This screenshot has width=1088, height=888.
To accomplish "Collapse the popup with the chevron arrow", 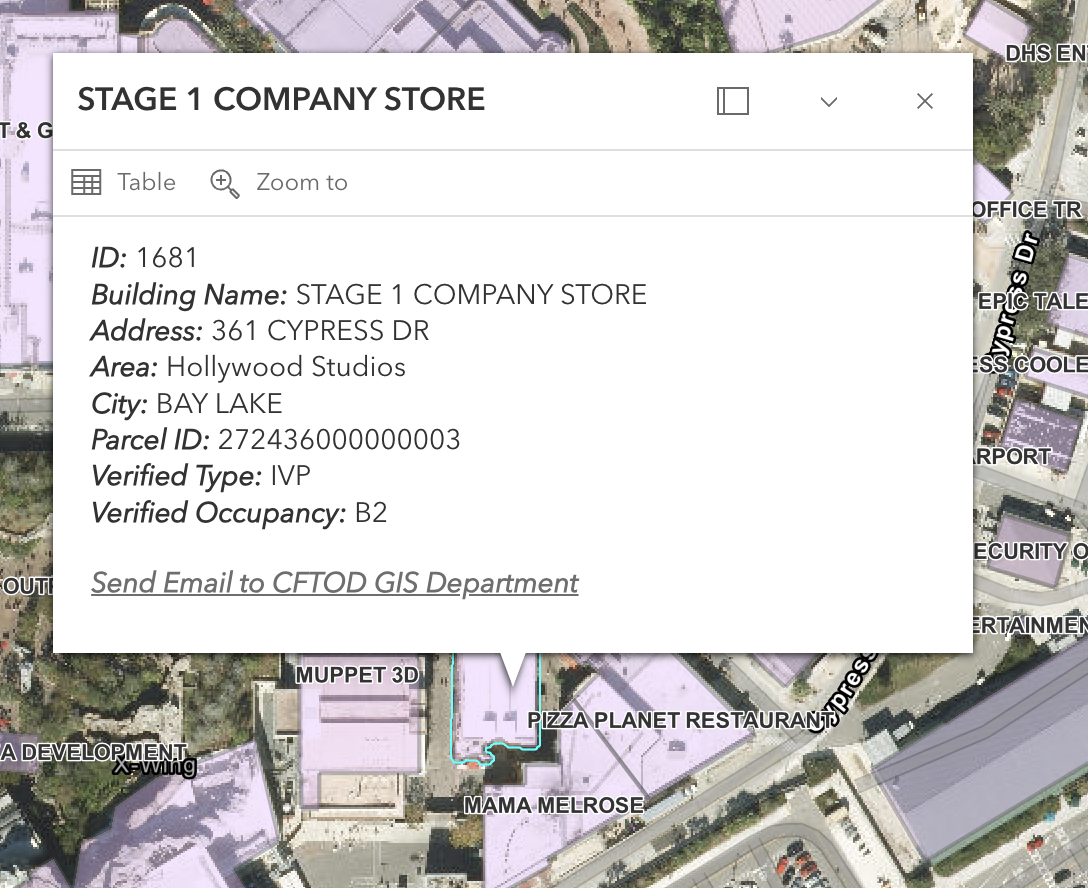I will point(828,101).
